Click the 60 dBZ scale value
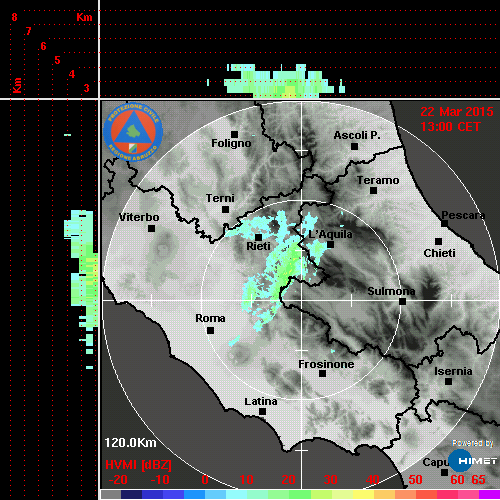This screenshot has height=500, width=500. click(457, 480)
